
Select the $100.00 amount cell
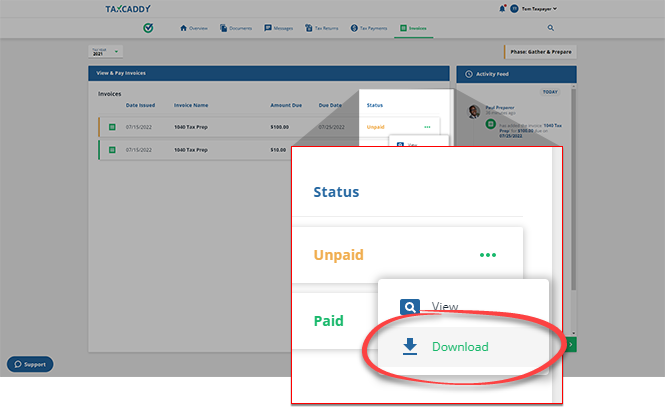(x=279, y=127)
